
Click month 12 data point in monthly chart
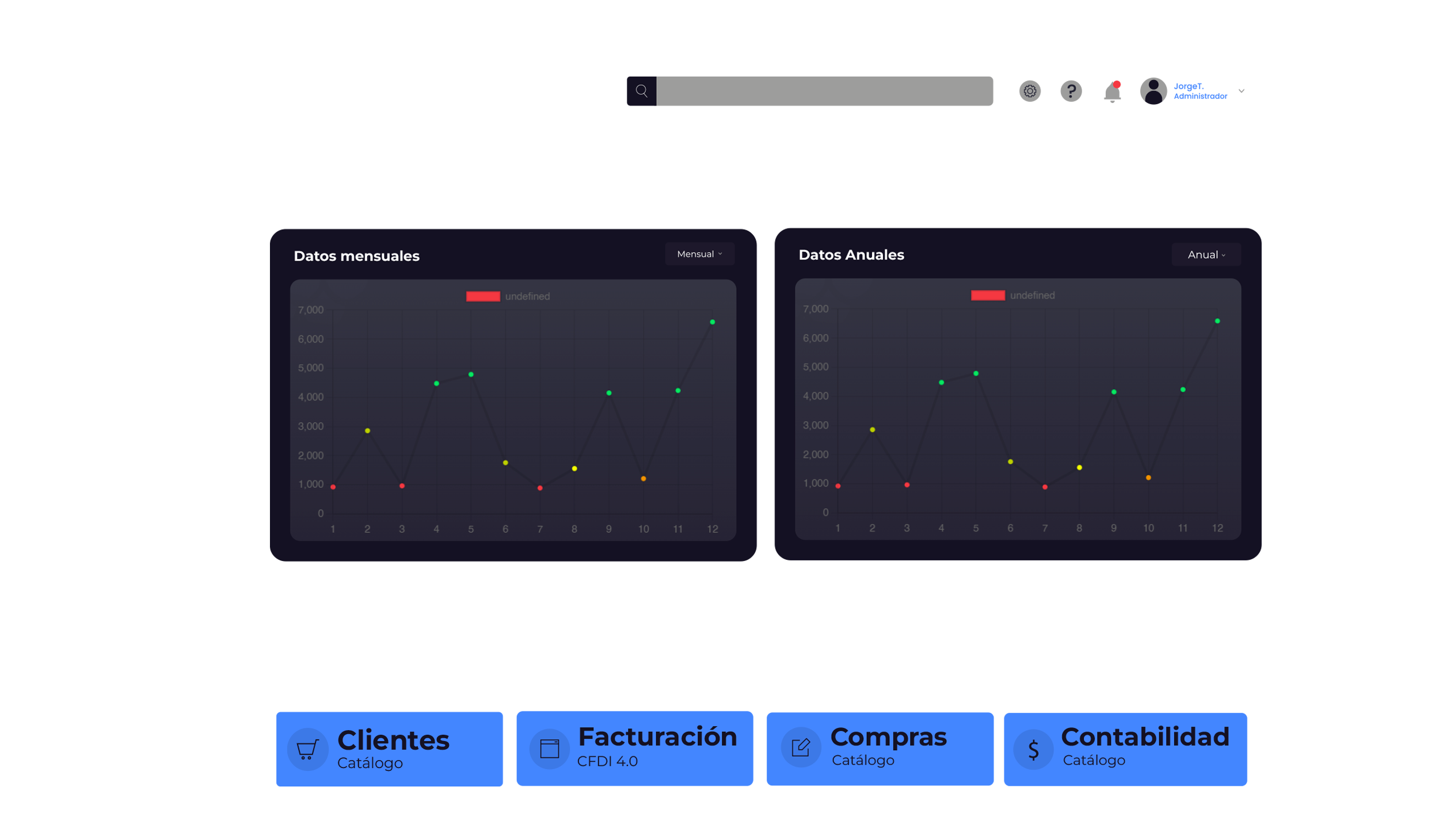[x=713, y=322]
